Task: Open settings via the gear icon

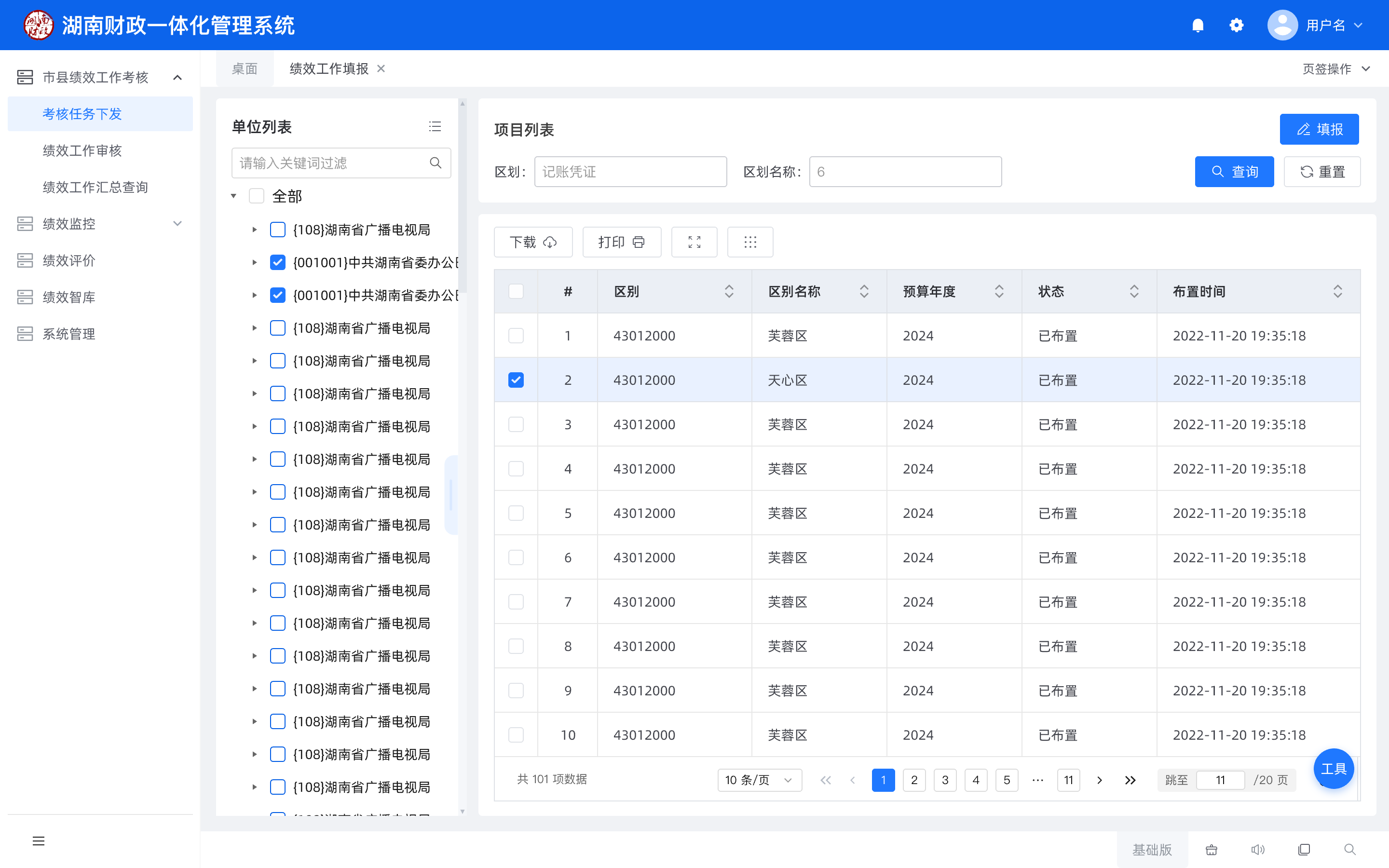Action: pyautogui.click(x=1236, y=25)
